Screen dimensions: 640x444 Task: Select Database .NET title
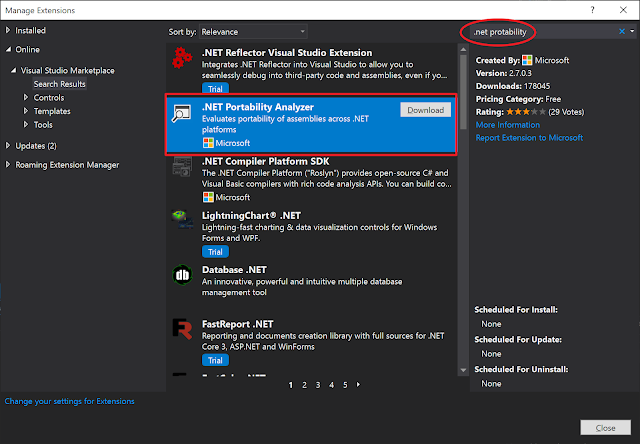(x=234, y=270)
